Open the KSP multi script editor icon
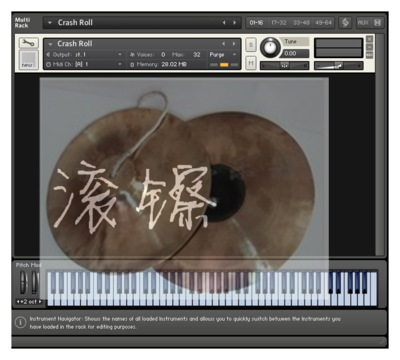The image size is (400, 360). click(345, 23)
